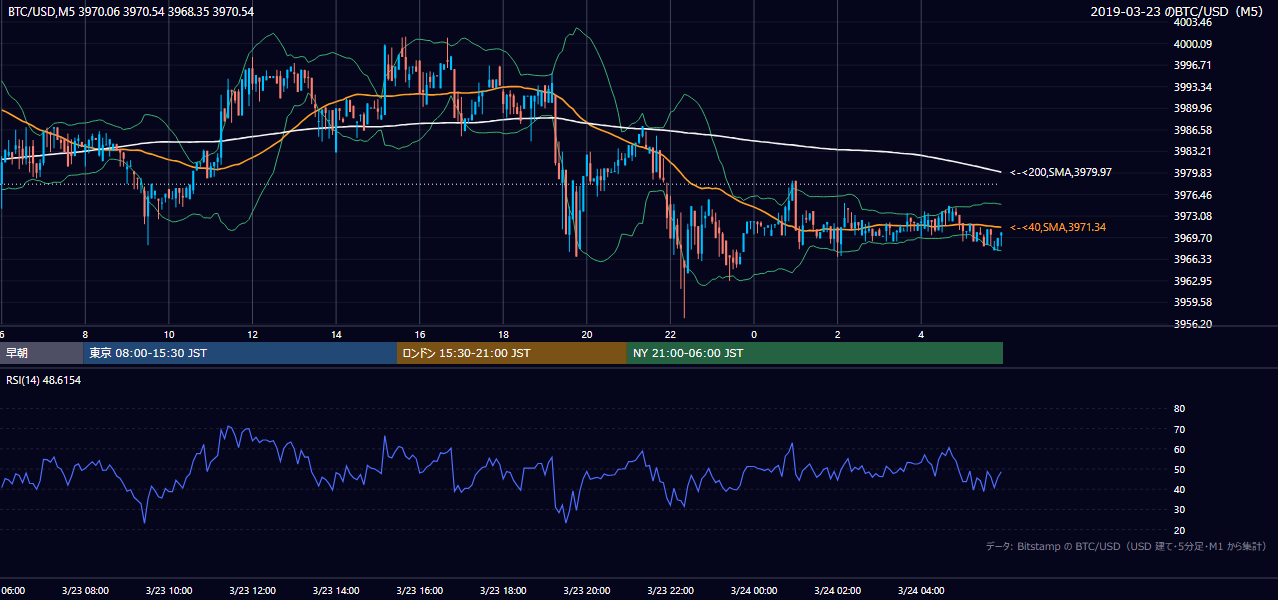Screen dimensions: 1278x600
Task: Select the 40 SMA label reading 3971.34
Action: (1057, 228)
